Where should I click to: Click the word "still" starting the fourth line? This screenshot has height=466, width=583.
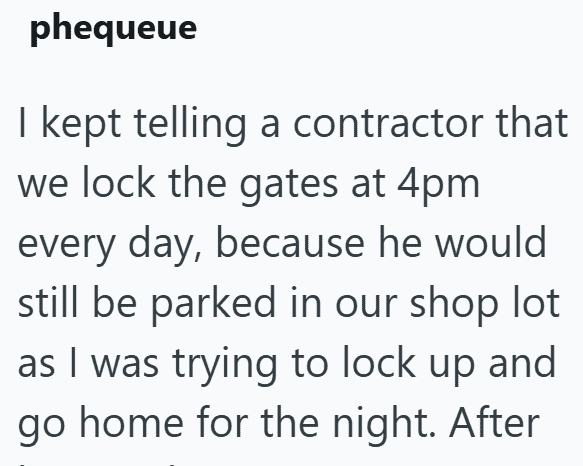click(48, 301)
